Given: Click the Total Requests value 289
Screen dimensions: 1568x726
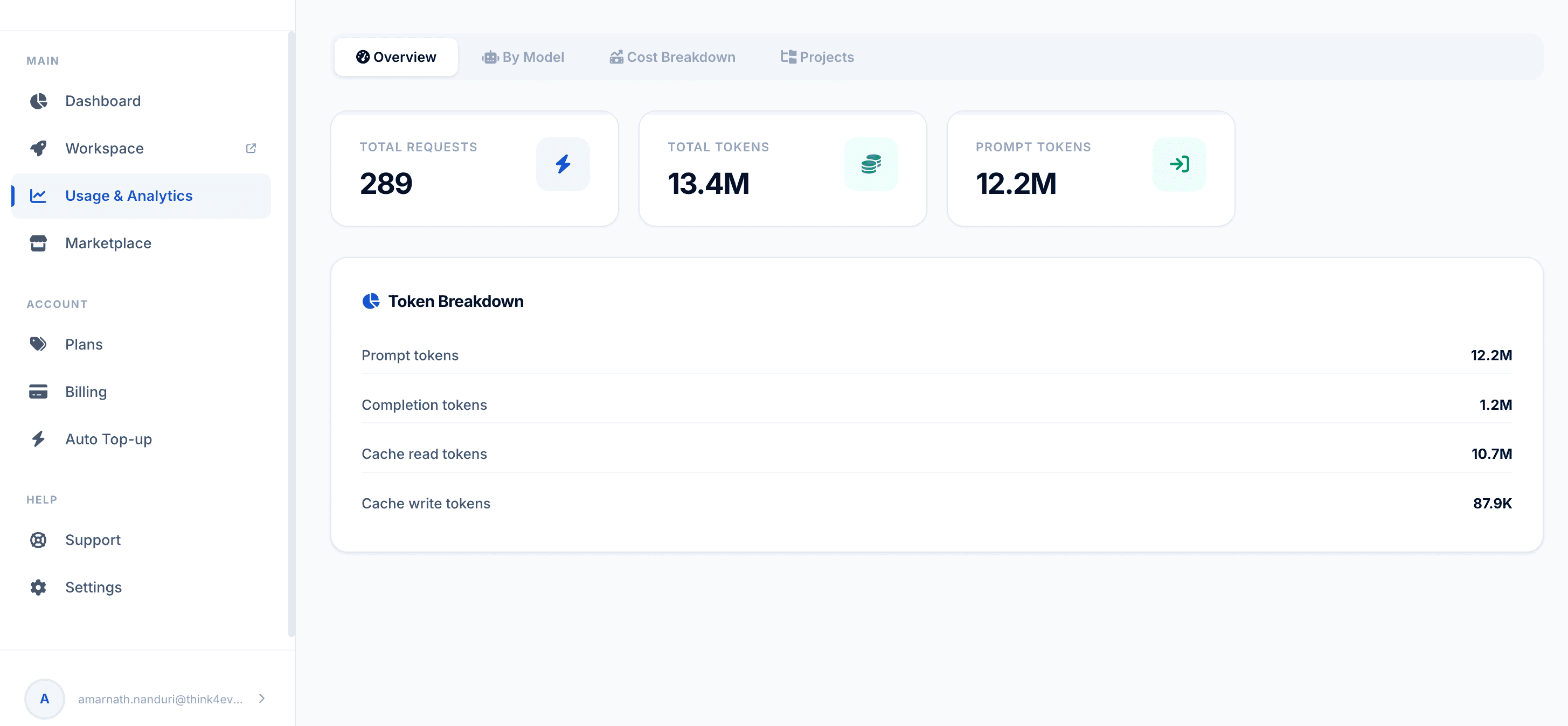Looking at the screenshot, I should tap(386, 184).
